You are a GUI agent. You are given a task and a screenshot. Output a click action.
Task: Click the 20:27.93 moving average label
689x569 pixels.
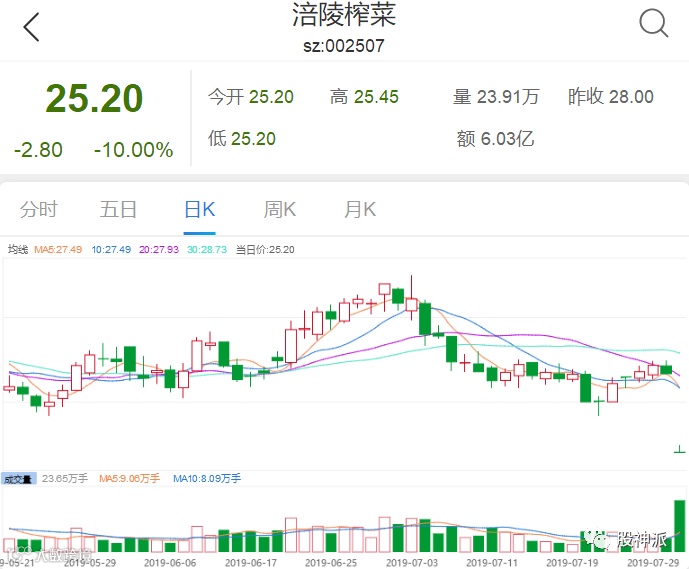[x=159, y=250]
